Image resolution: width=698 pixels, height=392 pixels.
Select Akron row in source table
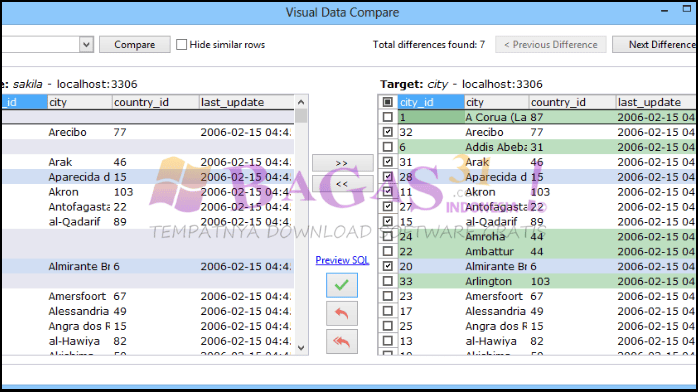pos(147,192)
